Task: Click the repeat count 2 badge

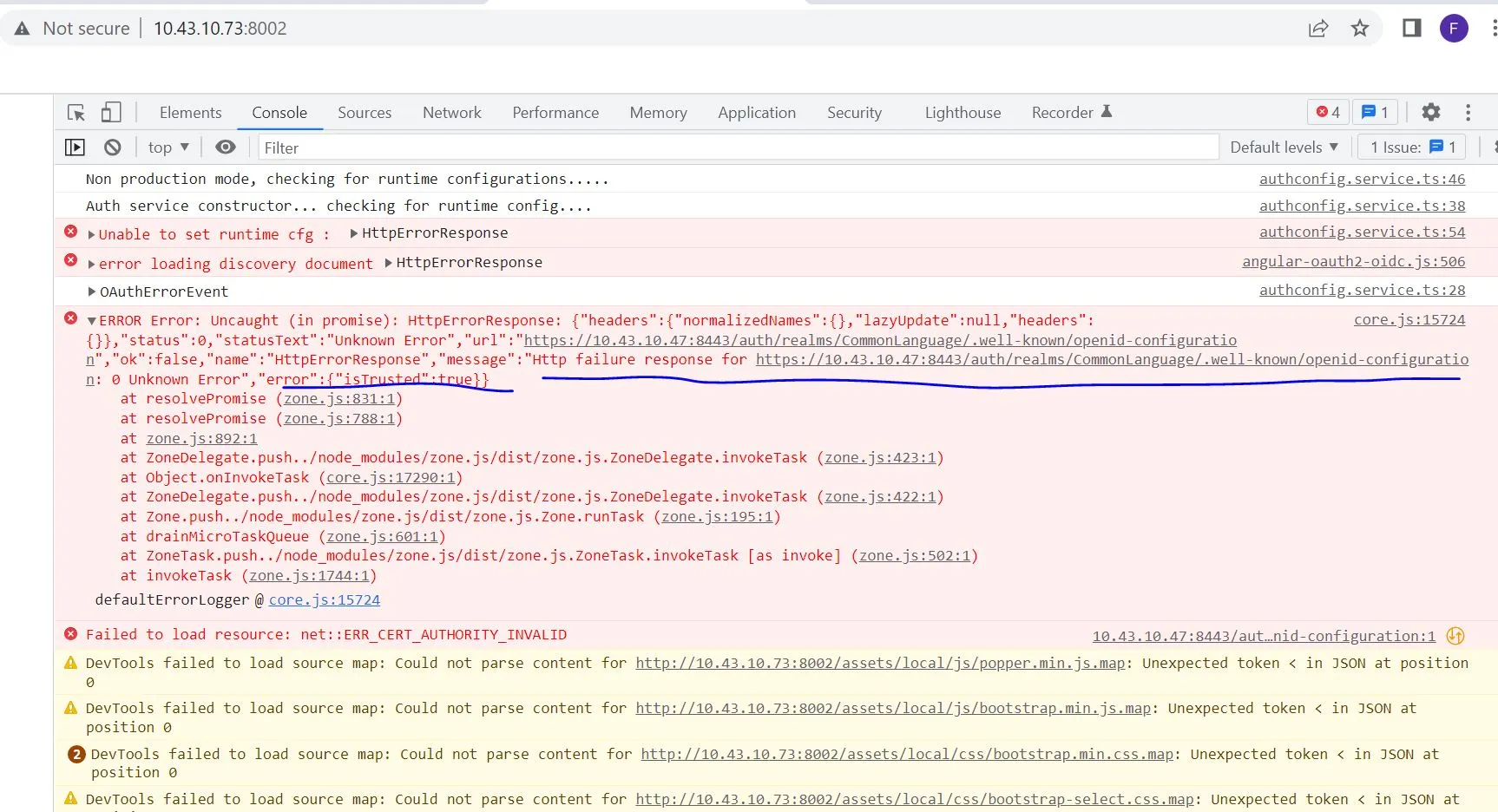Action: [76, 754]
